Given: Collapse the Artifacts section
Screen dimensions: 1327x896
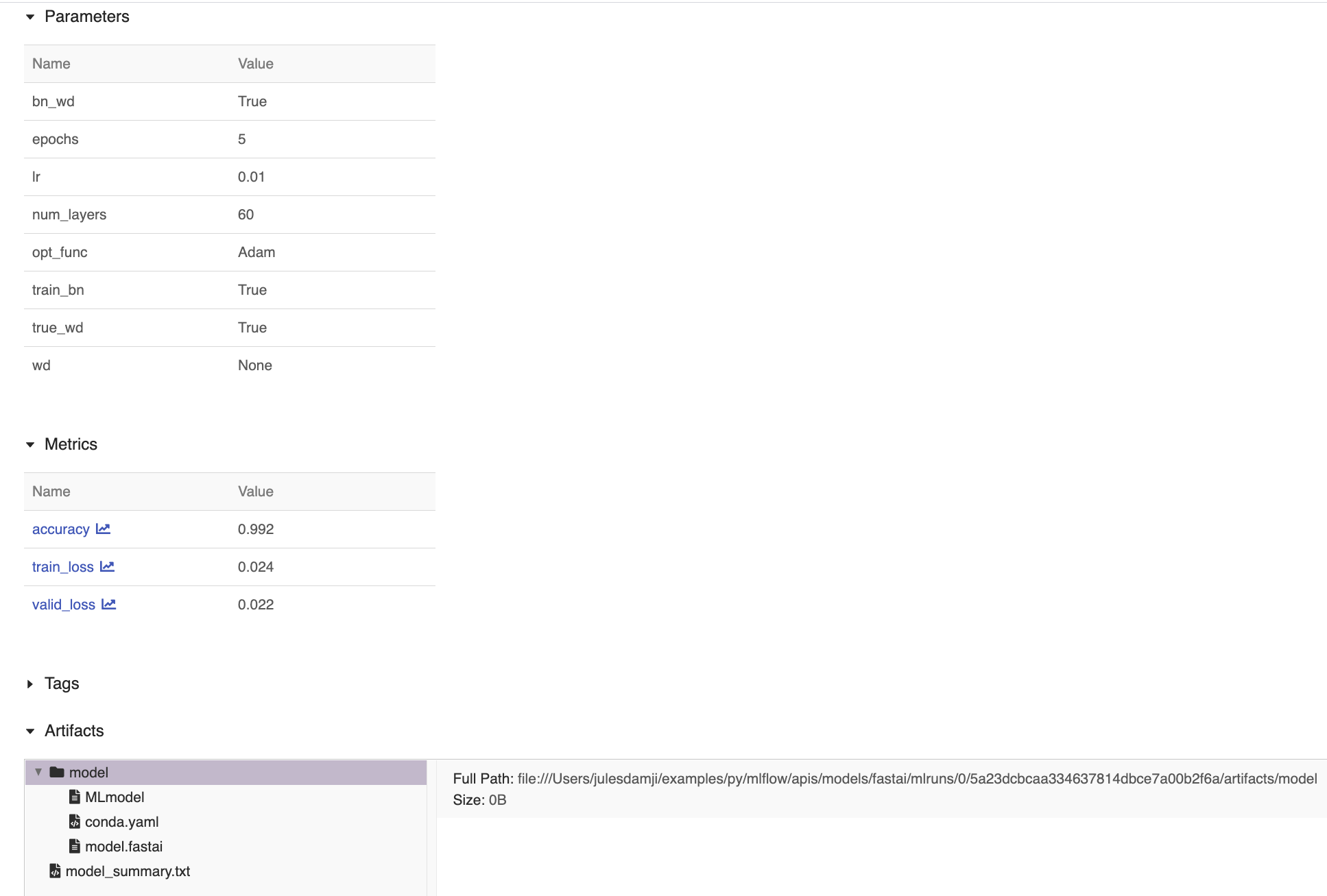Looking at the screenshot, I should coord(30,731).
